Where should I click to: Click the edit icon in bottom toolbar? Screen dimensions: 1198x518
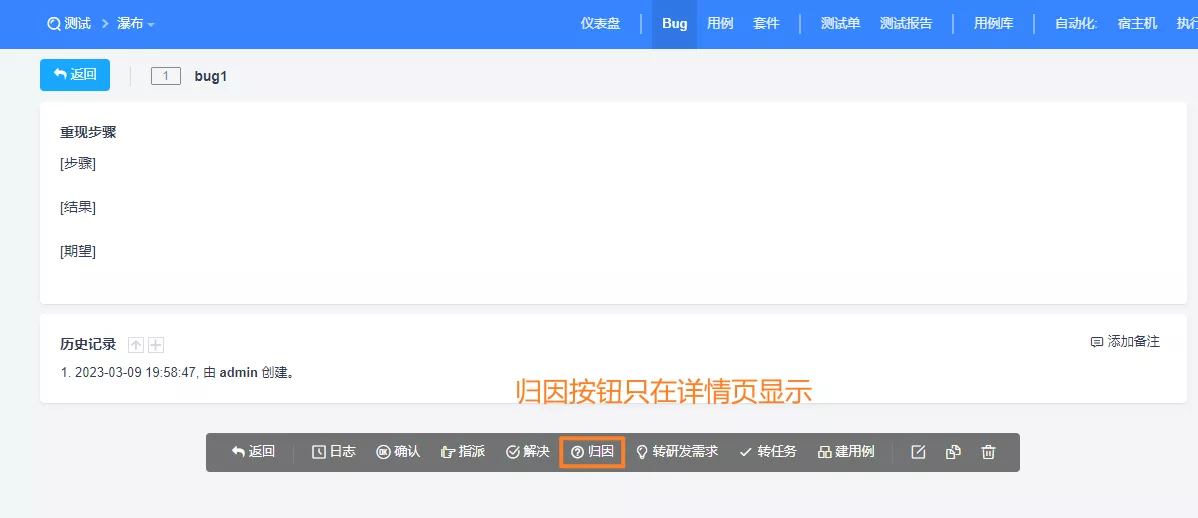[x=918, y=452]
